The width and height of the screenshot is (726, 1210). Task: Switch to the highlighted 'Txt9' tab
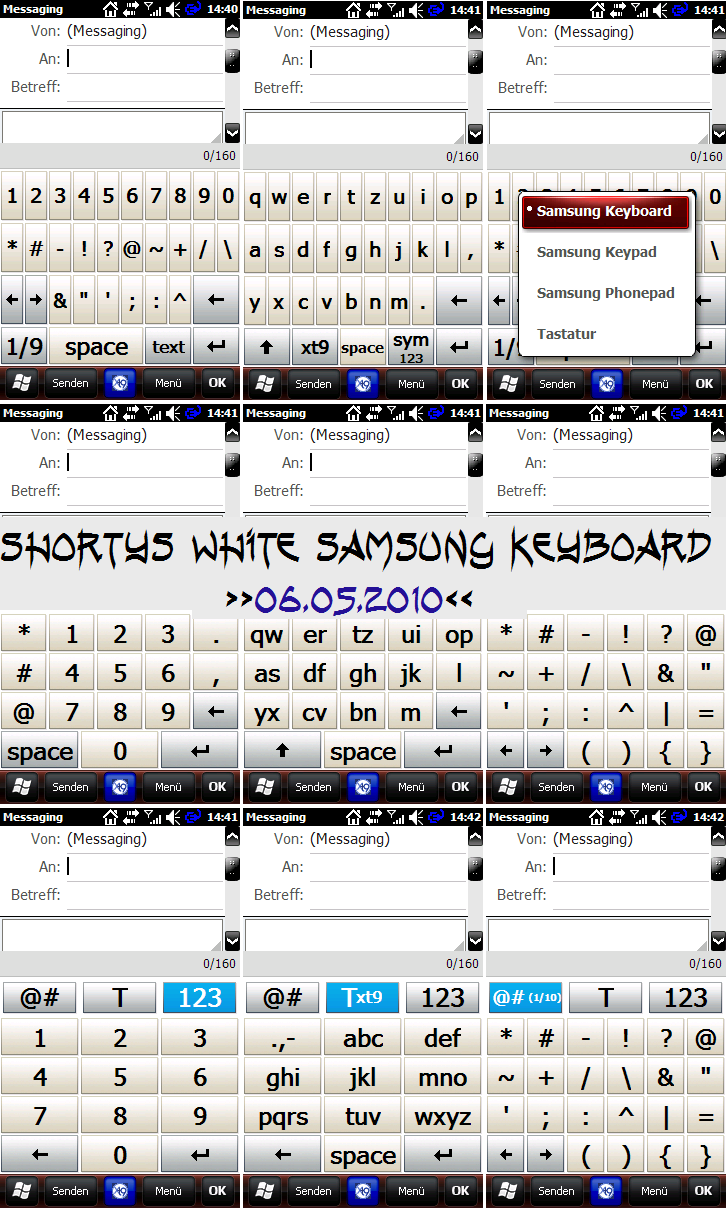[x=362, y=997]
